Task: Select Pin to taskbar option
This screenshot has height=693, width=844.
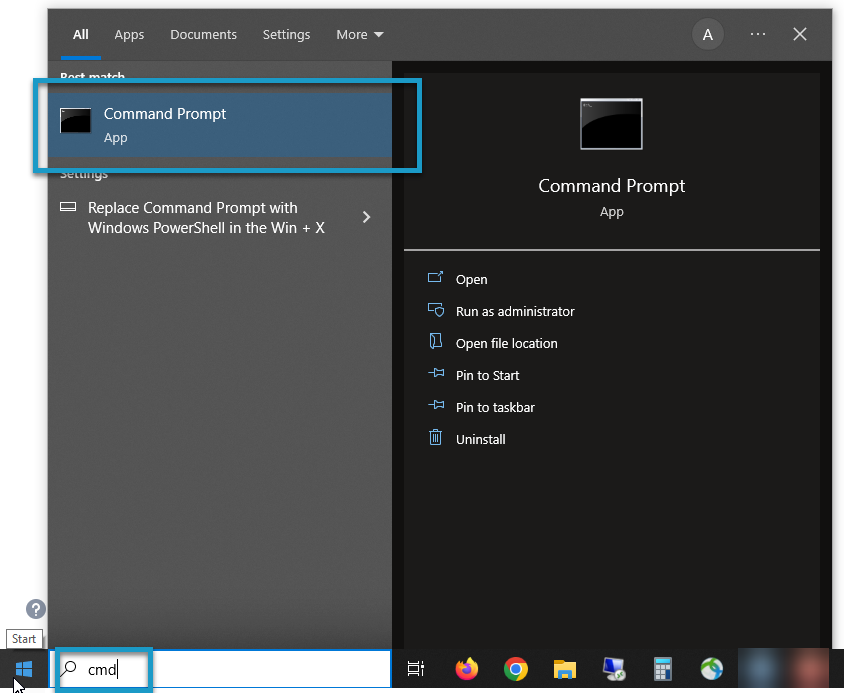Action: (x=494, y=407)
